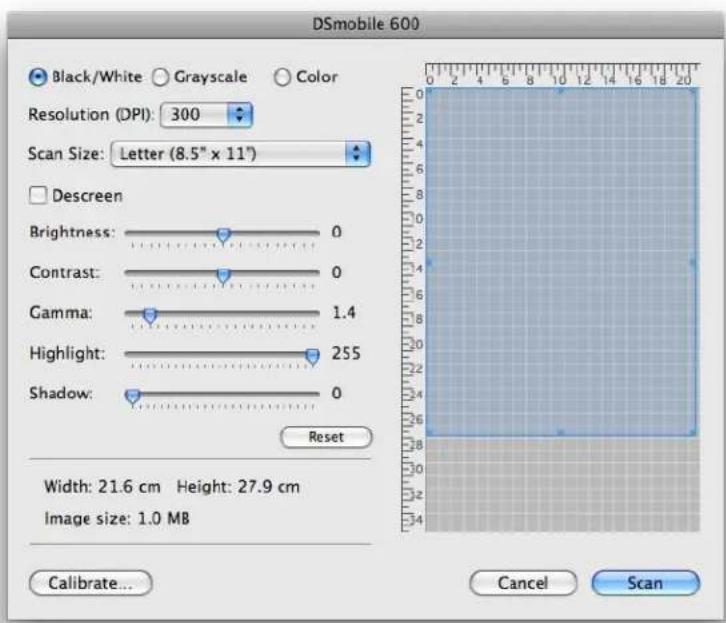Cancel the scan dialog
726x623 pixels.
523,583
